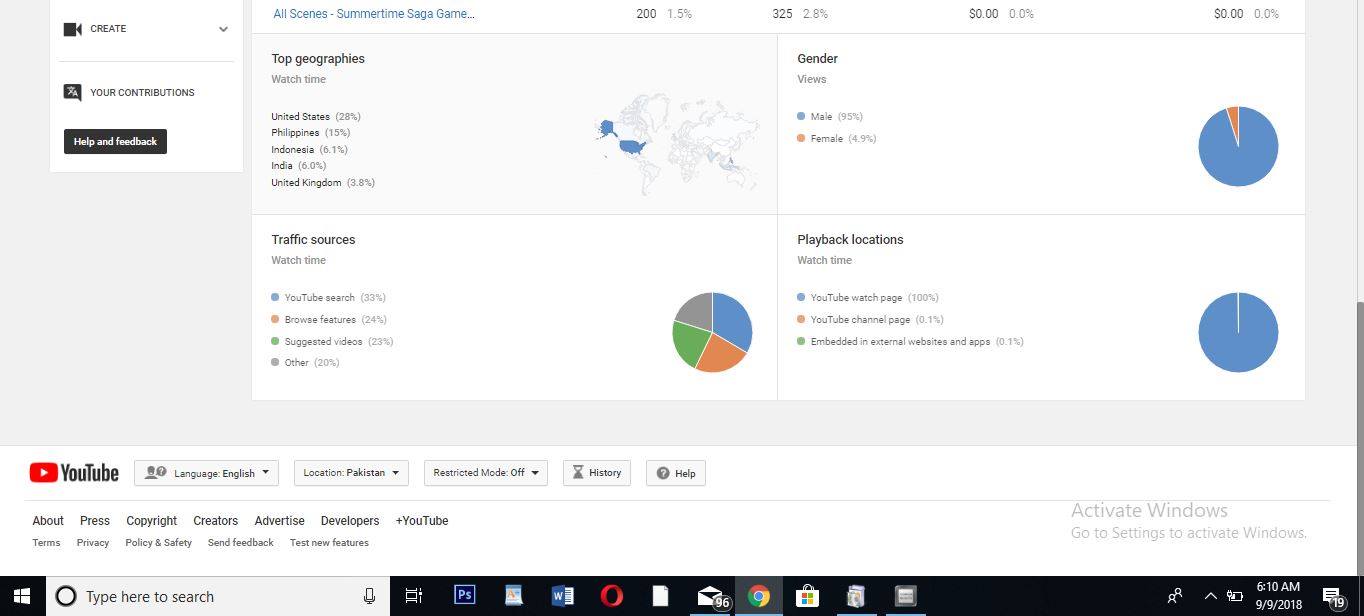Open Microsoft Store from the taskbar

807,596
